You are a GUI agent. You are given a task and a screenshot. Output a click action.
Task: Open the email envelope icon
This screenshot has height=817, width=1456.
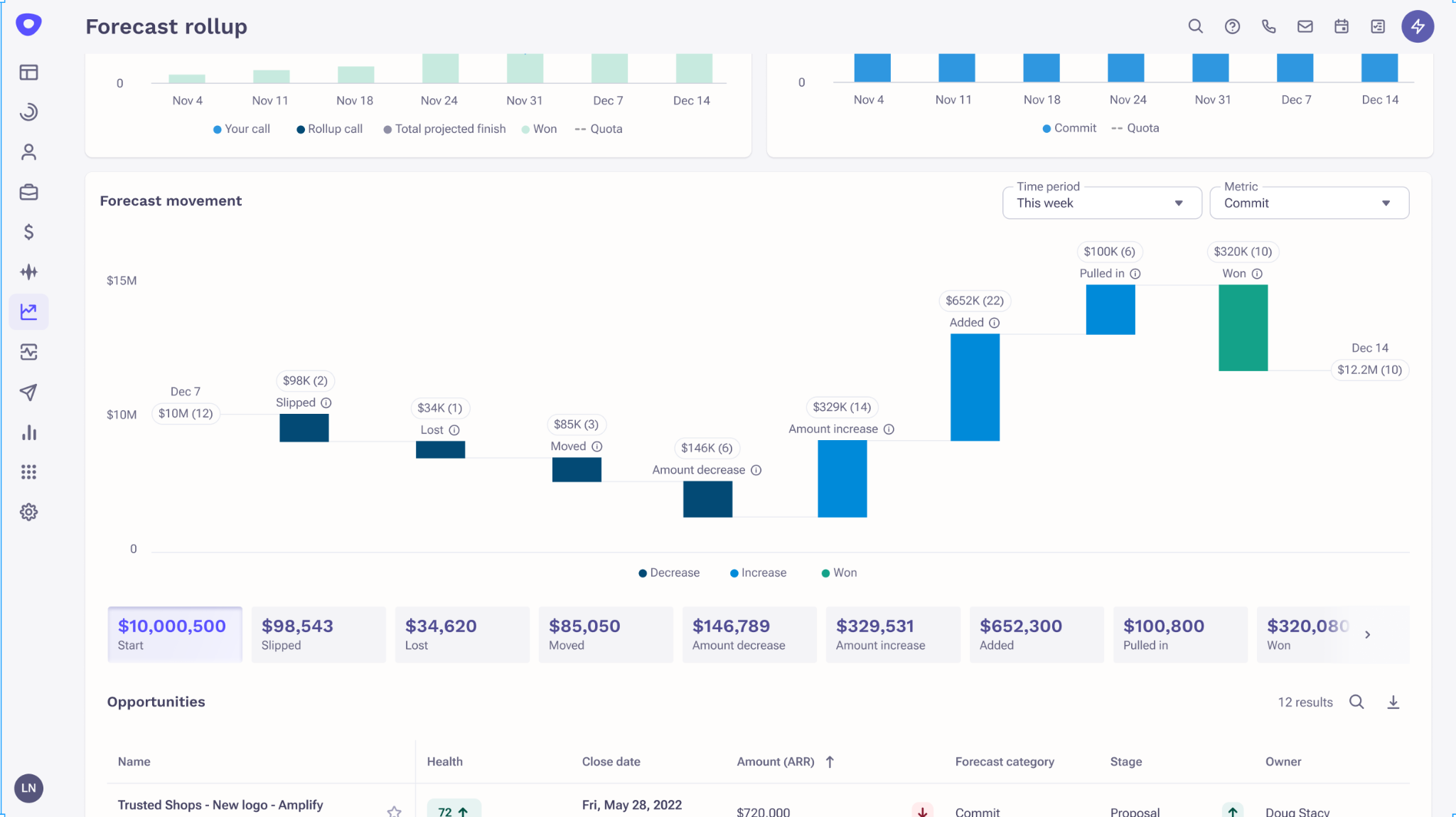1305,26
